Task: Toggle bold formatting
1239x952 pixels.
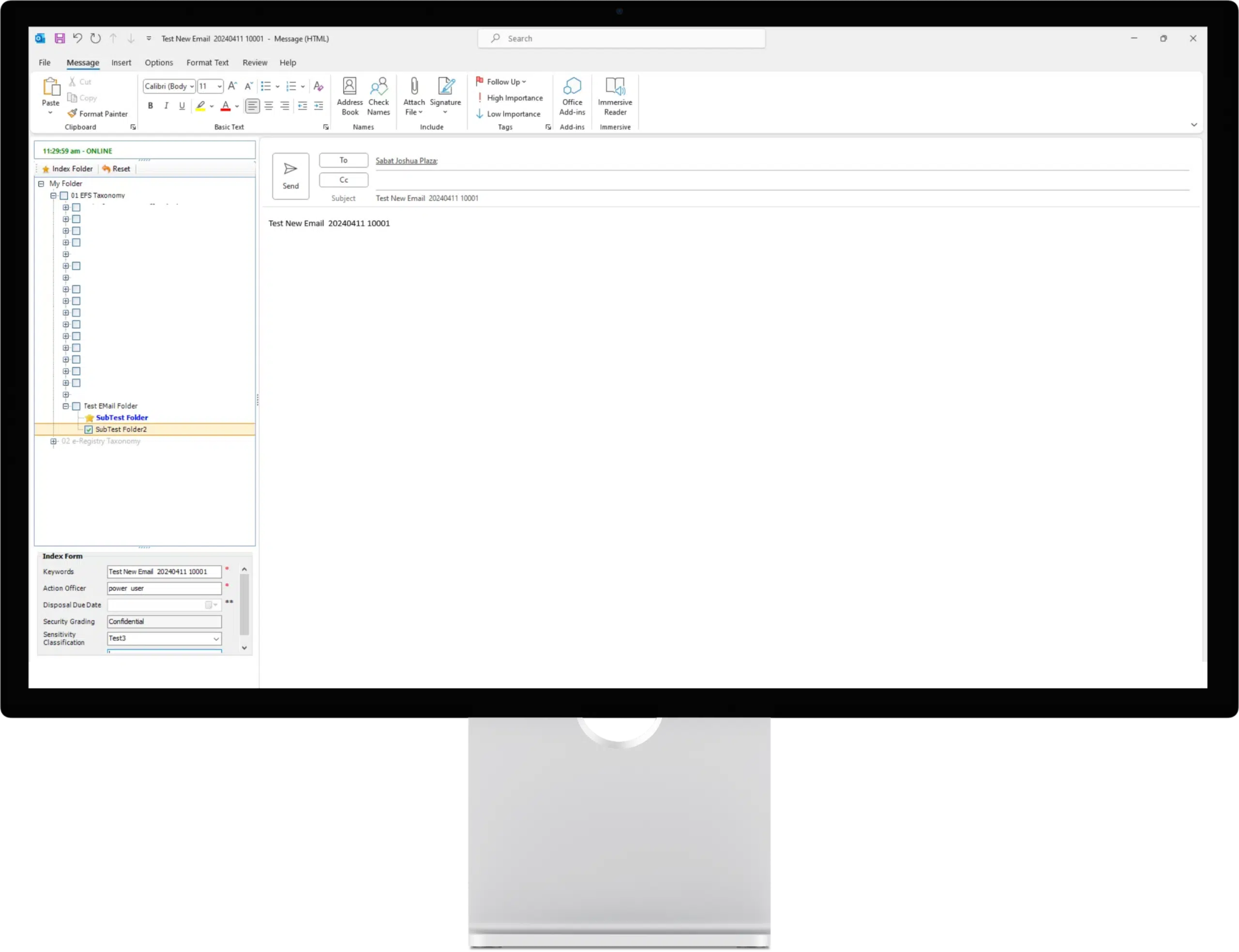Action: (x=150, y=106)
